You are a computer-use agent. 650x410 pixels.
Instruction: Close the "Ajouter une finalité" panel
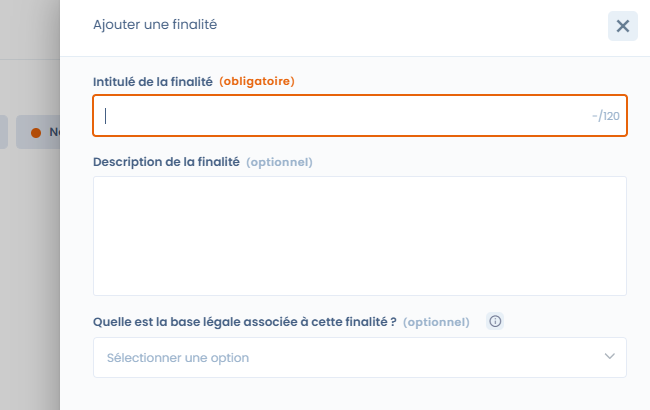pos(622,26)
